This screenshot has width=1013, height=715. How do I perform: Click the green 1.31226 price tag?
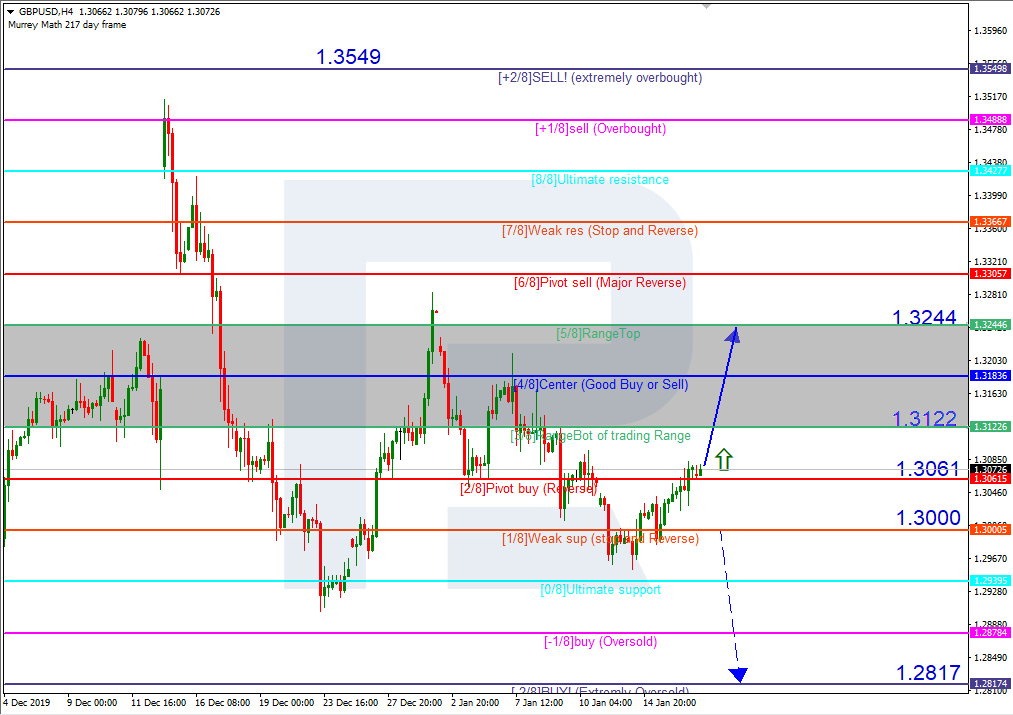click(990, 426)
